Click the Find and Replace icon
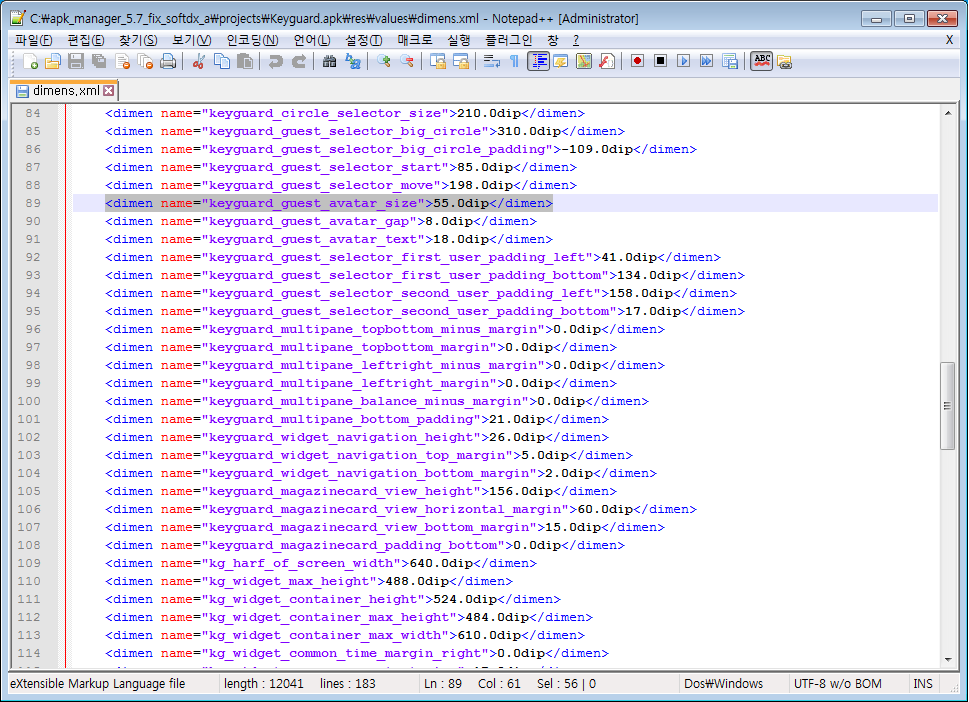 click(x=353, y=62)
